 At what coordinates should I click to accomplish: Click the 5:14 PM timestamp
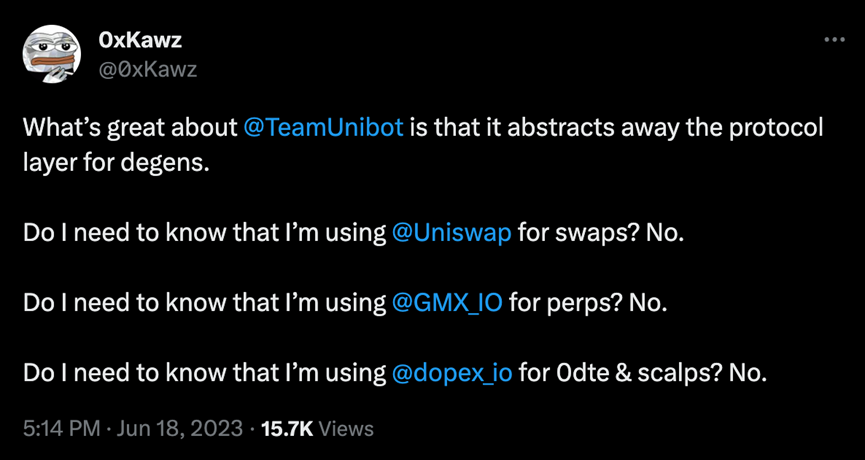(61, 429)
